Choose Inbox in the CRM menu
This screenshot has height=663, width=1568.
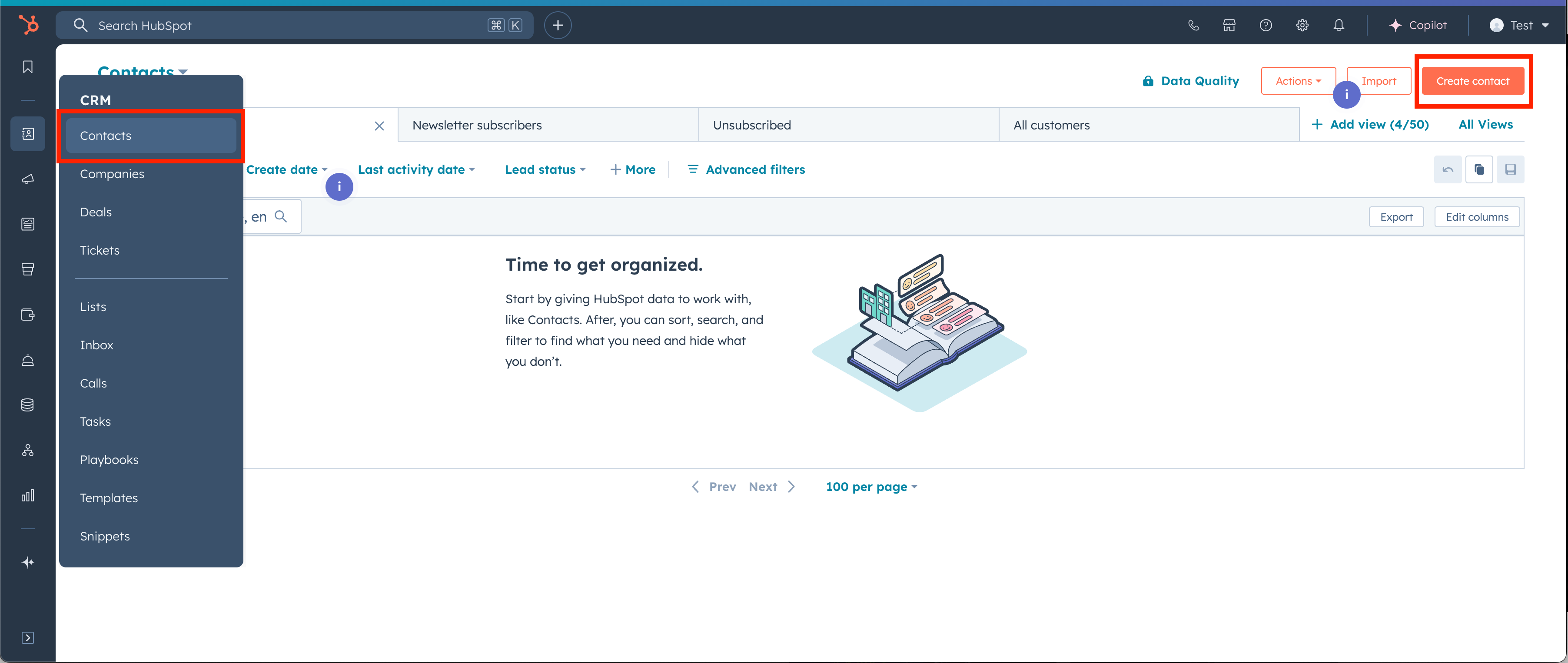[x=151, y=345]
